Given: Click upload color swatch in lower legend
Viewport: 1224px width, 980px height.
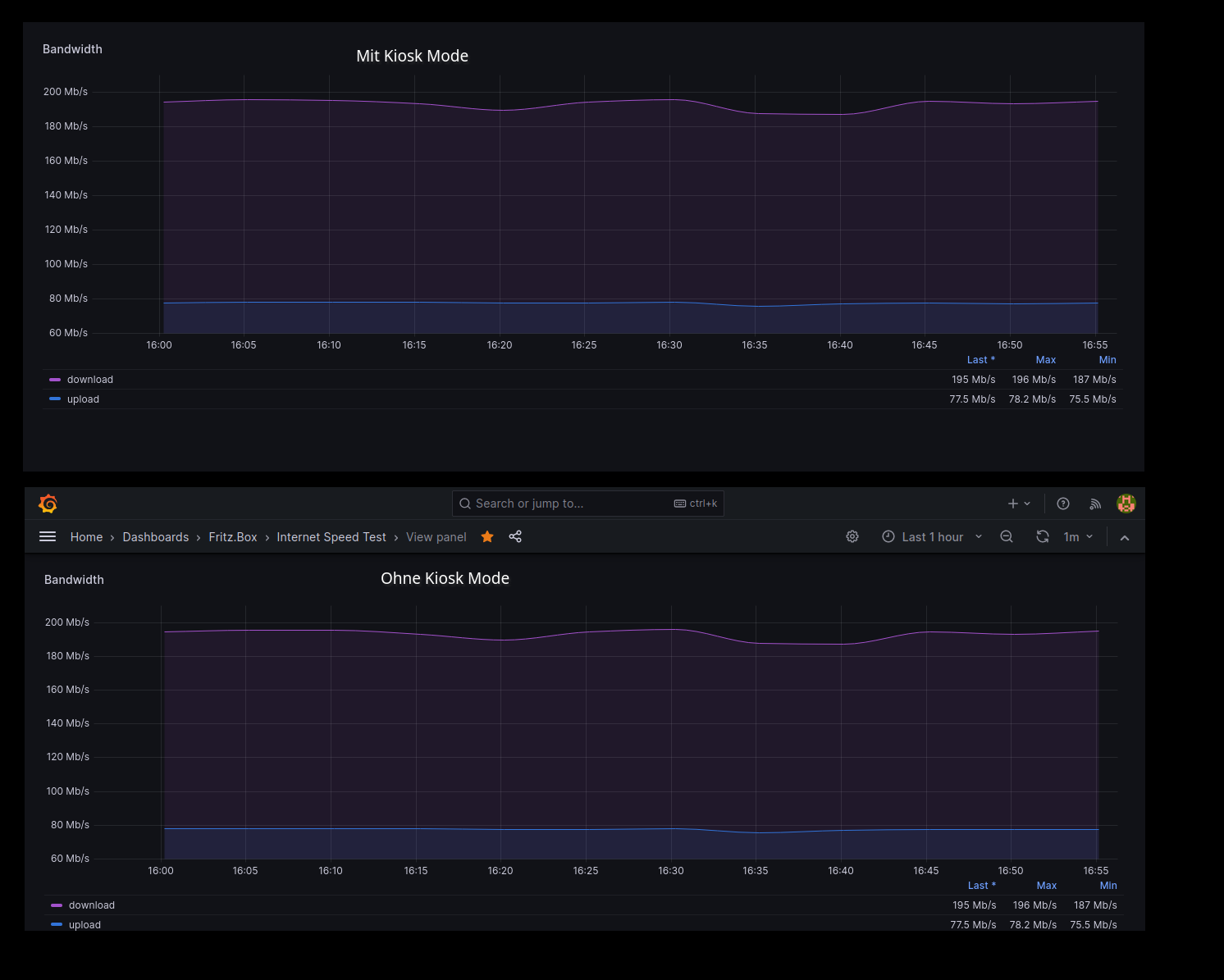Looking at the screenshot, I should tap(57, 925).
